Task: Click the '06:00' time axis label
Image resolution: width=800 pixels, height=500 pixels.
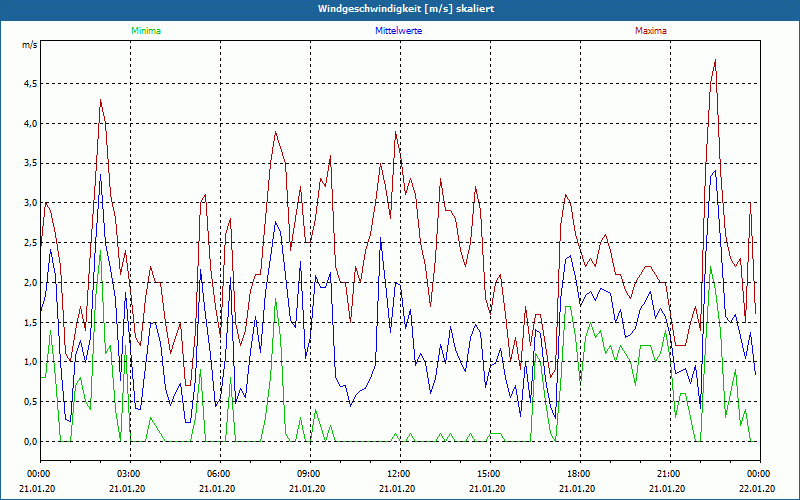Action: pos(218,474)
